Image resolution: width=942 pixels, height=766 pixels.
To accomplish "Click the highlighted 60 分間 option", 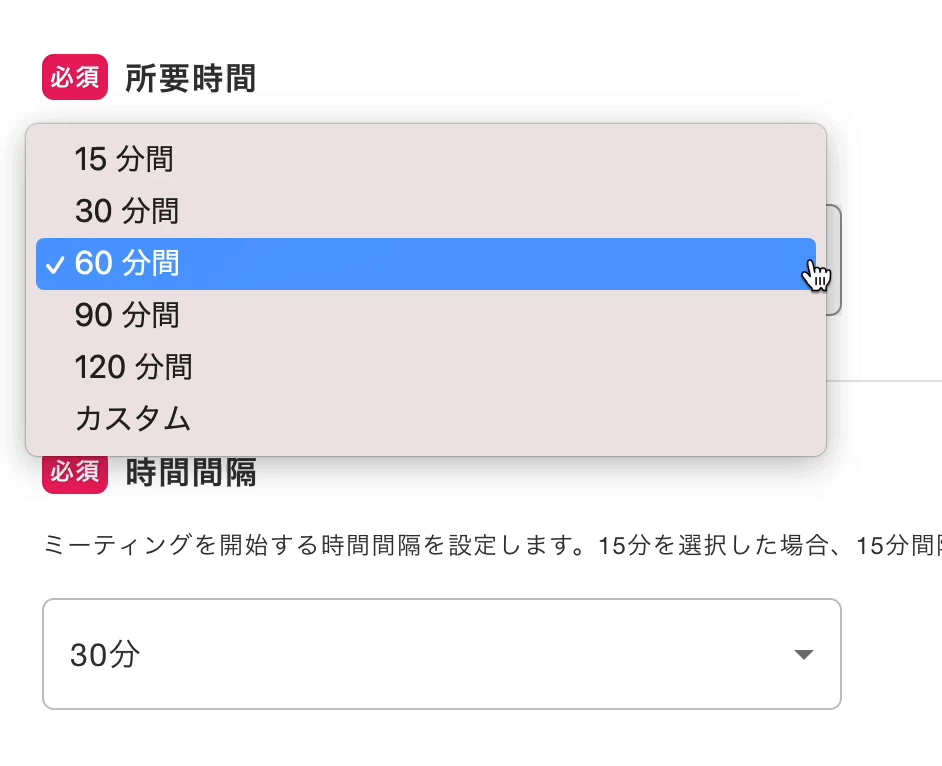I will (127, 263).
